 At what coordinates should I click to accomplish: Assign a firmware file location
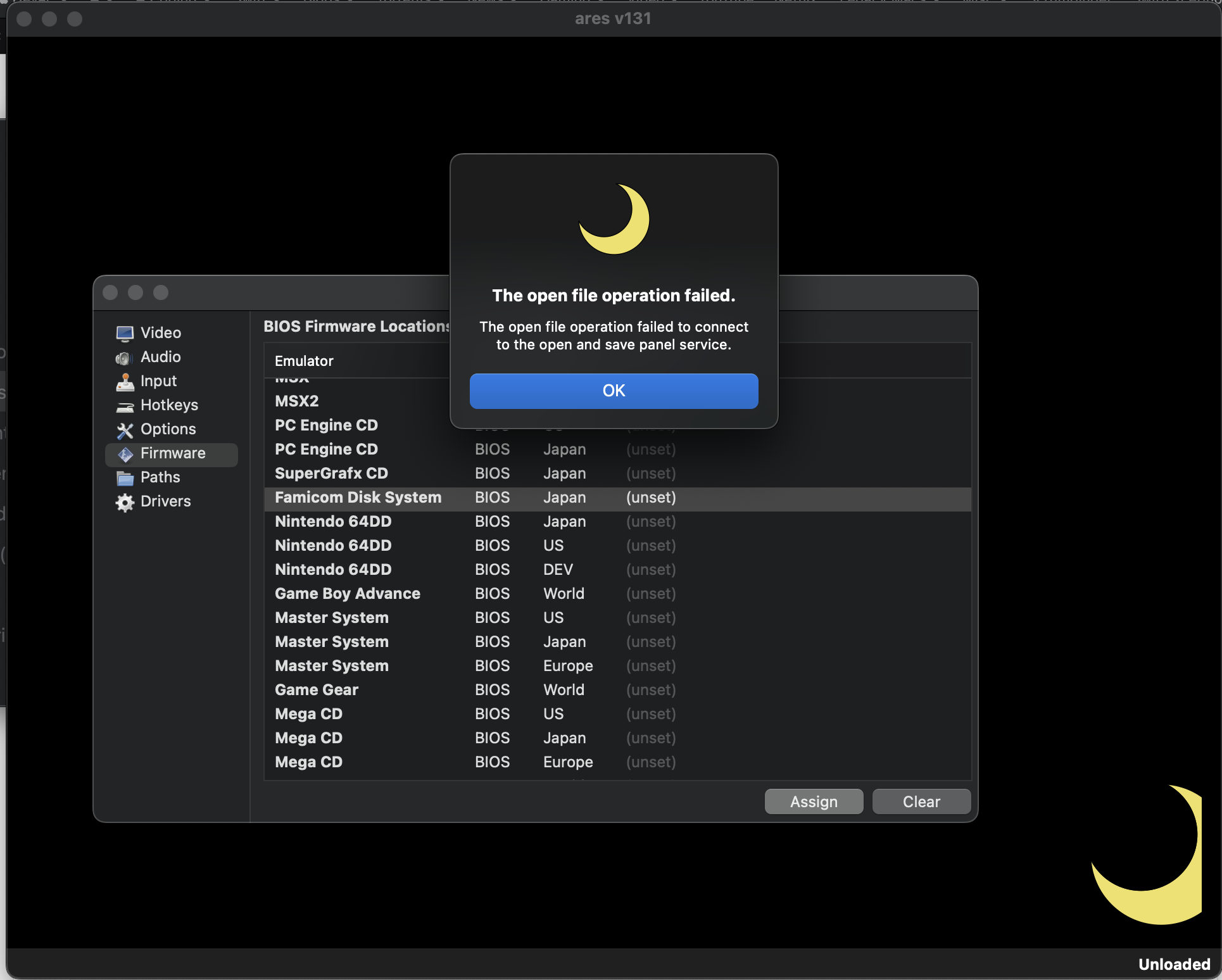[813, 801]
